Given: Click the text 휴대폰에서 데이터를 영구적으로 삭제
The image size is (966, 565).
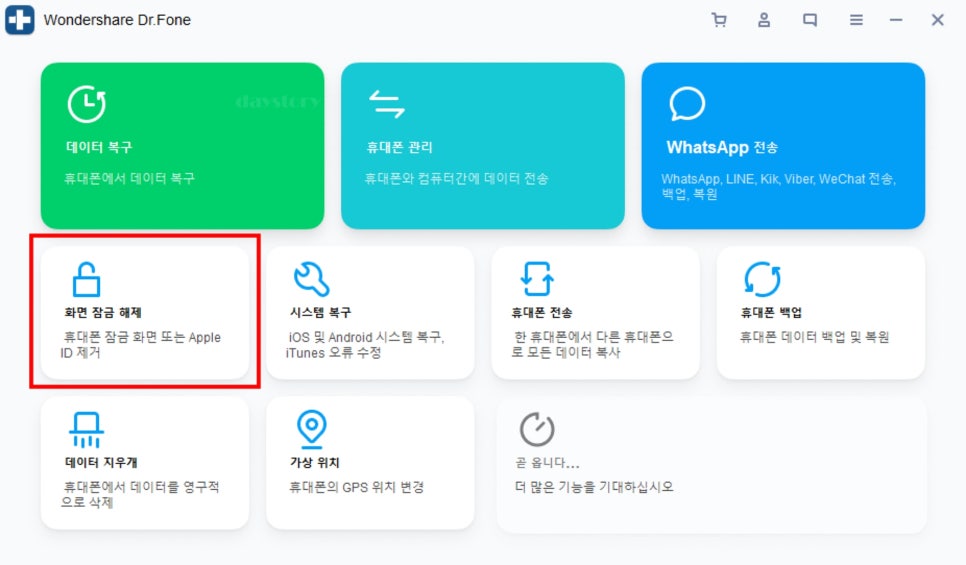Looking at the screenshot, I should tap(140, 495).
